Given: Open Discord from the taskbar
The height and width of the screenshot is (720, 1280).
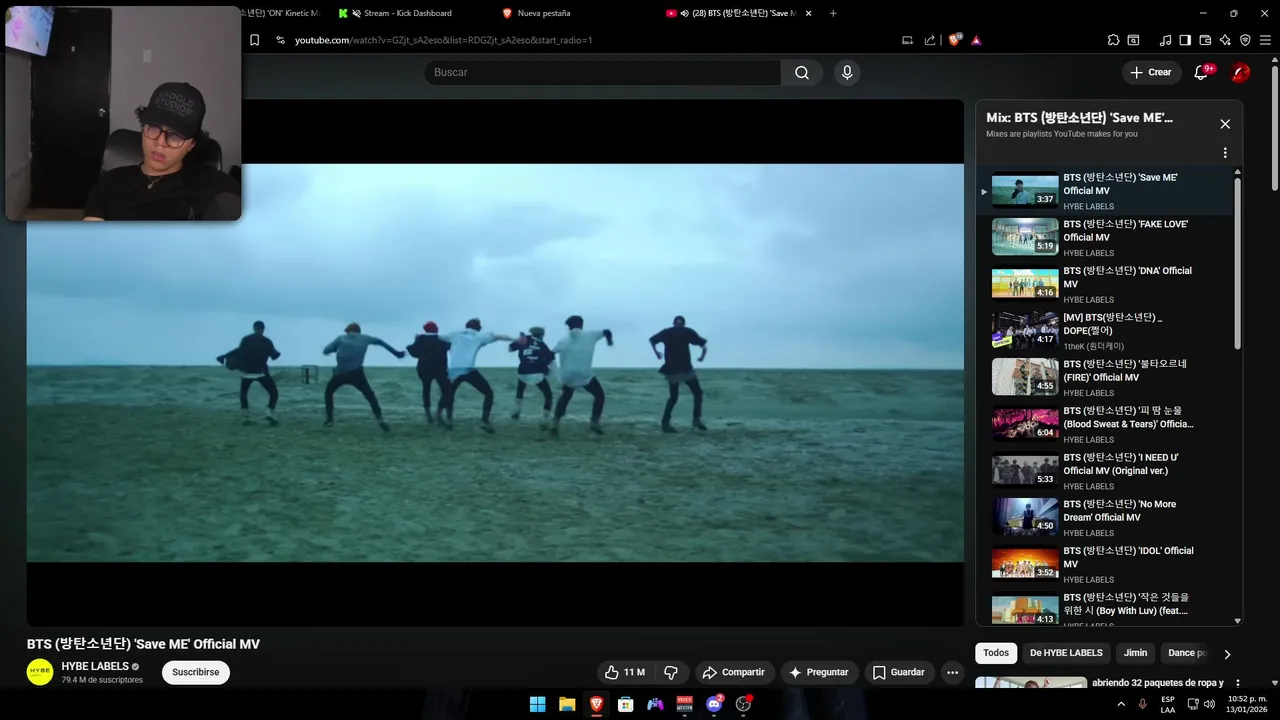Looking at the screenshot, I should pos(714,704).
